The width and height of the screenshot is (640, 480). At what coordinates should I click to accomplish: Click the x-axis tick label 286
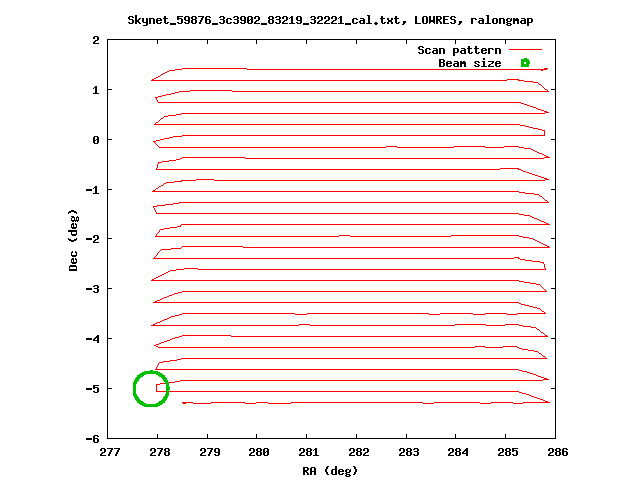click(558, 452)
